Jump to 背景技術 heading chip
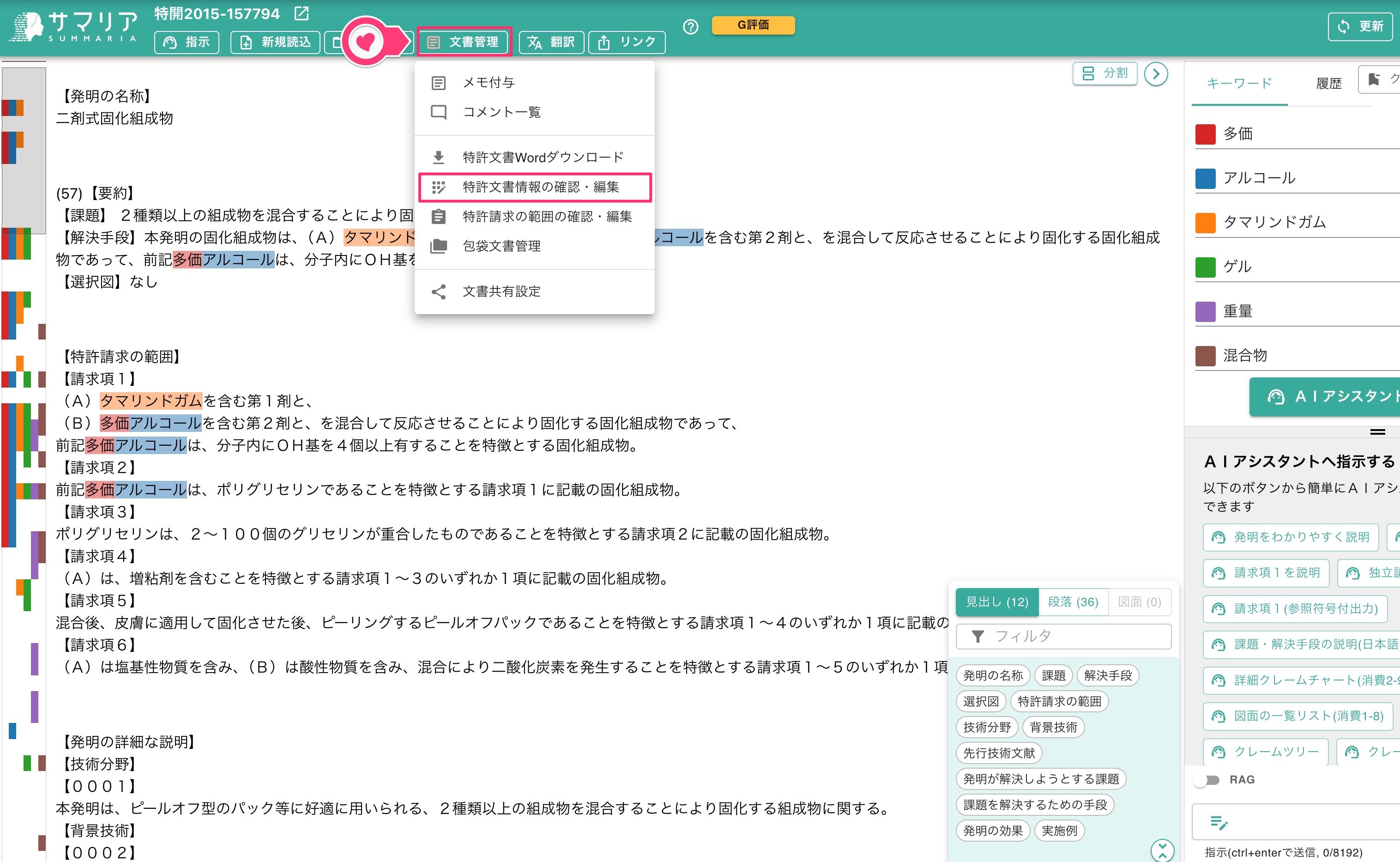This screenshot has height=862, width=1400. click(1053, 728)
